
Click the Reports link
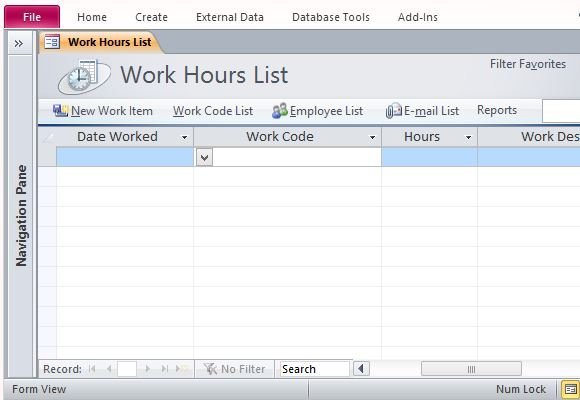pos(497,110)
